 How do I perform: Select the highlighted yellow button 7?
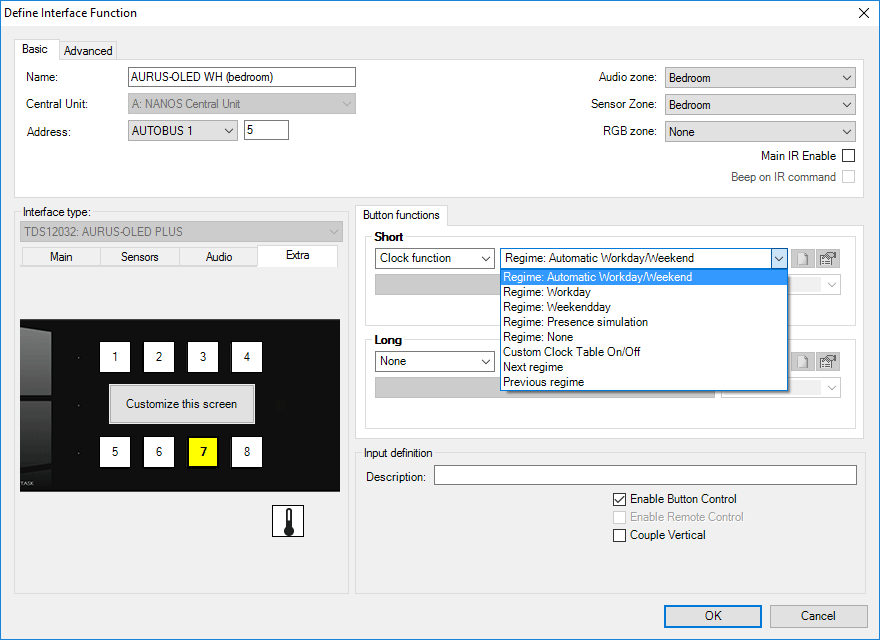coord(203,452)
